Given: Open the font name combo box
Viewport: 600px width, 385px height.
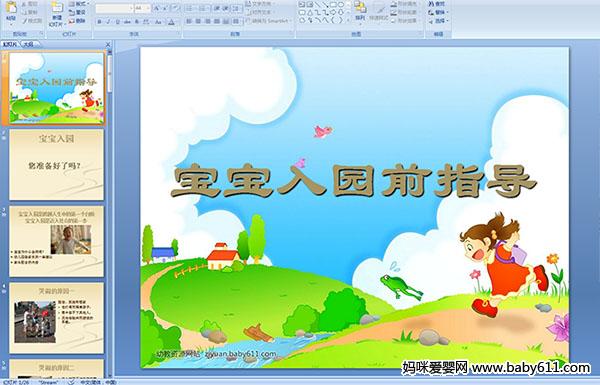Looking at the screenshot, I should click(x=114, y=8).
